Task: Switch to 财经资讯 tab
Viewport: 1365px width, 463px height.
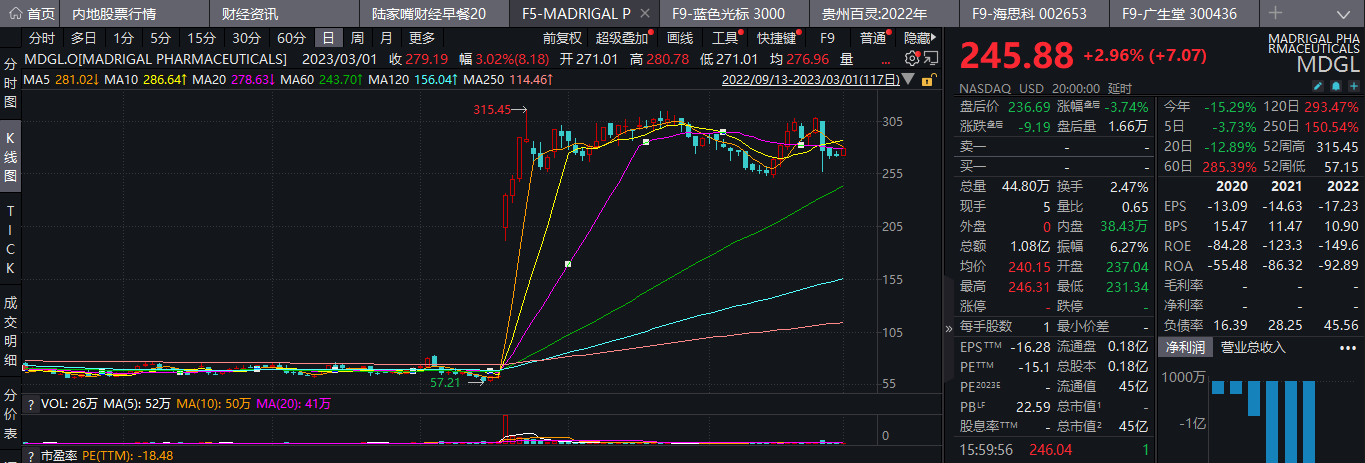Action: 250,14
